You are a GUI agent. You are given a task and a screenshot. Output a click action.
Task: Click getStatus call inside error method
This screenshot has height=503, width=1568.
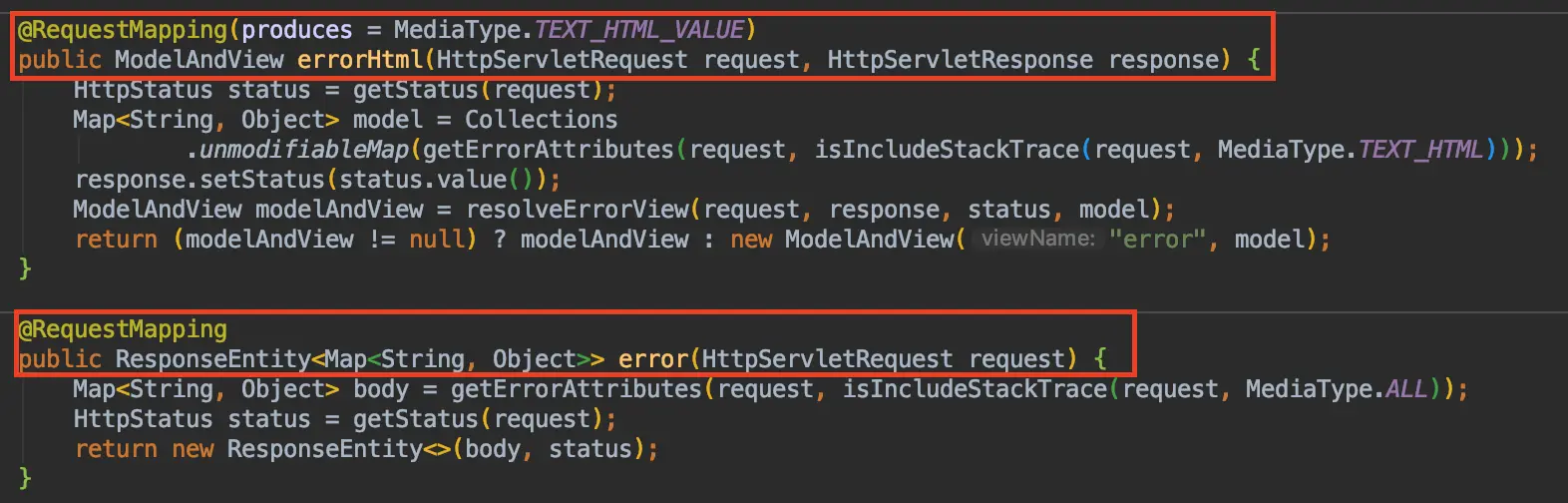[417, 419]
